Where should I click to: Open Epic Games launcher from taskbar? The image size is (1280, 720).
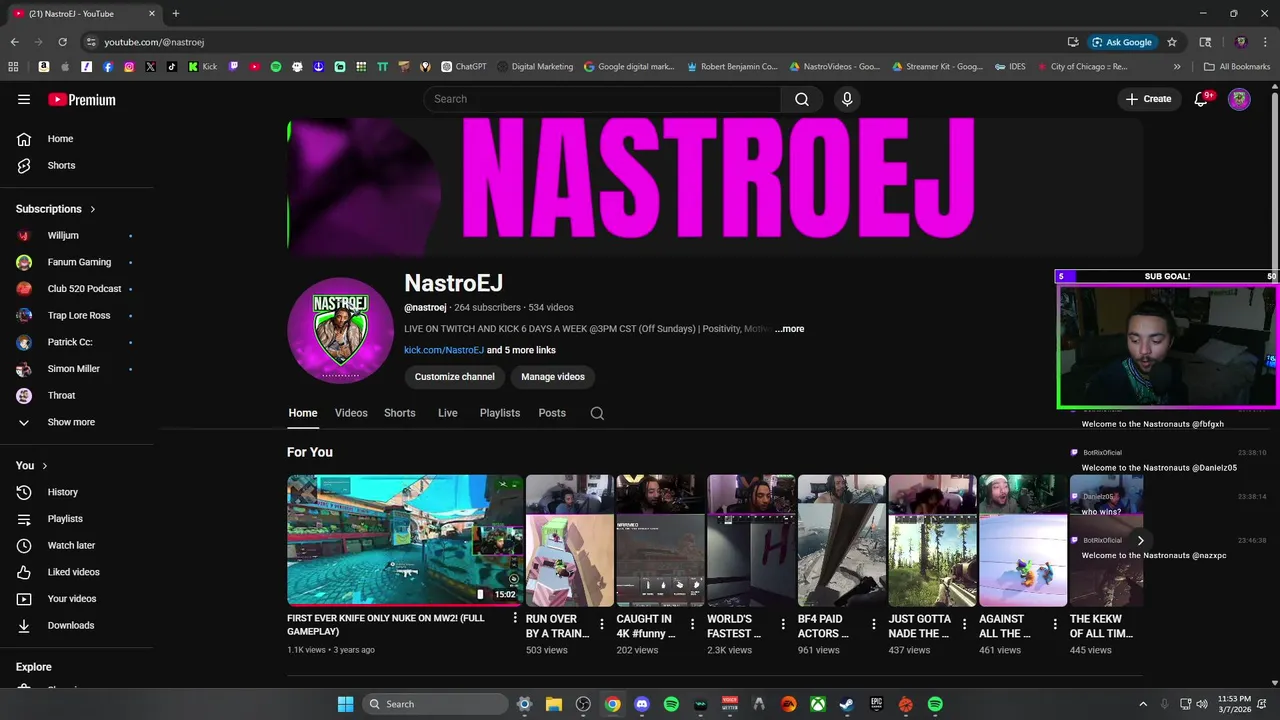[876, 704]
